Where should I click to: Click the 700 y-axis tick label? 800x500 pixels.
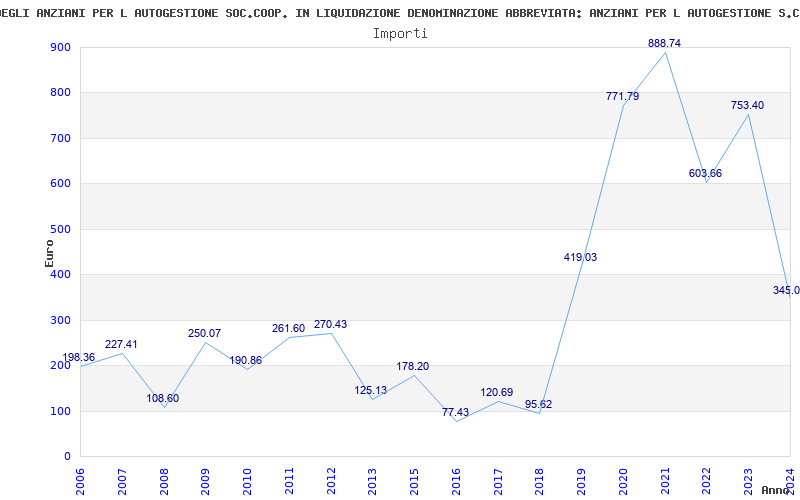[x=60, y=138]
